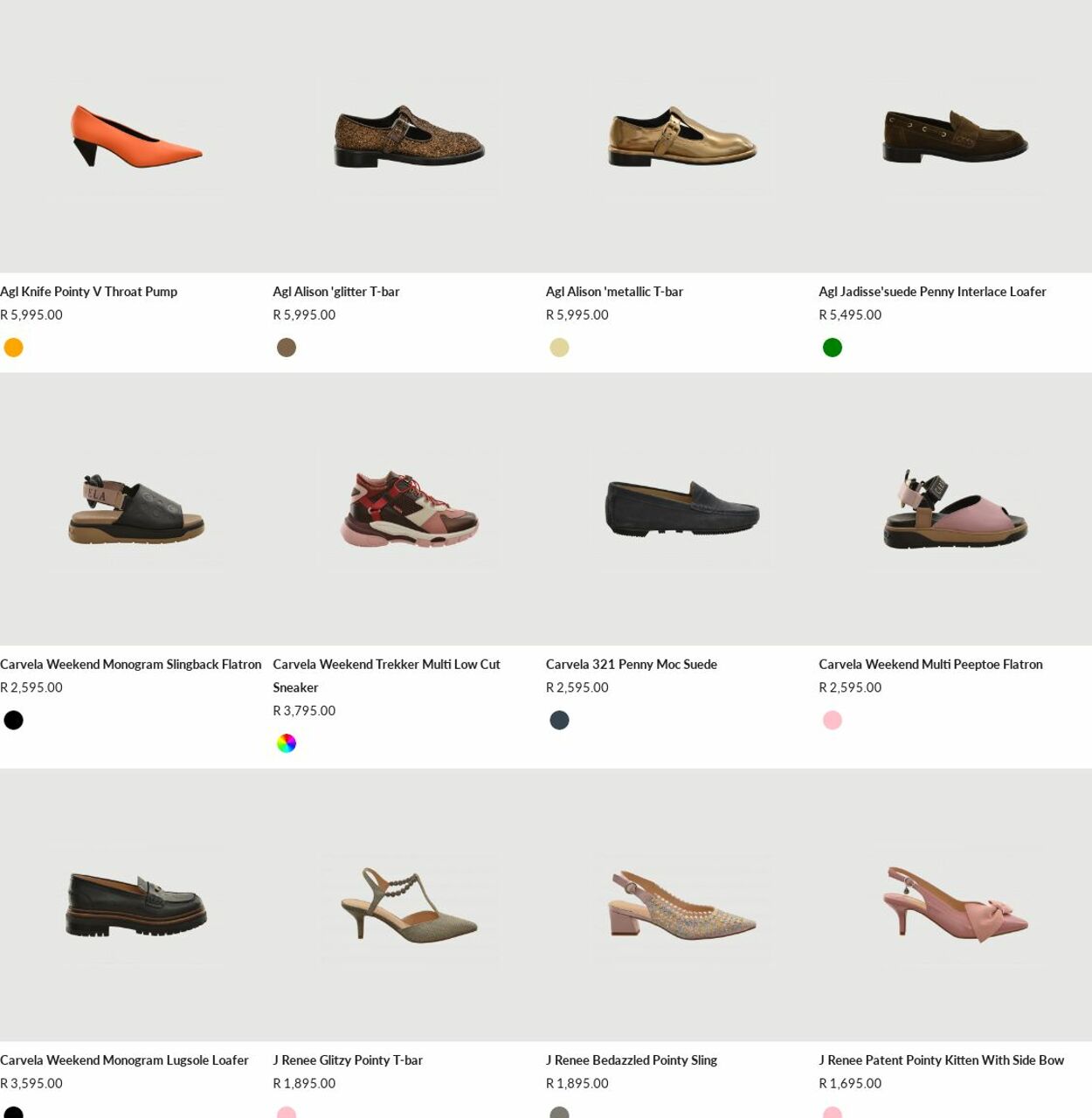
Task: Click the Carvela 321 Penny Moc Suede title
Action: (x=631, y=665)
